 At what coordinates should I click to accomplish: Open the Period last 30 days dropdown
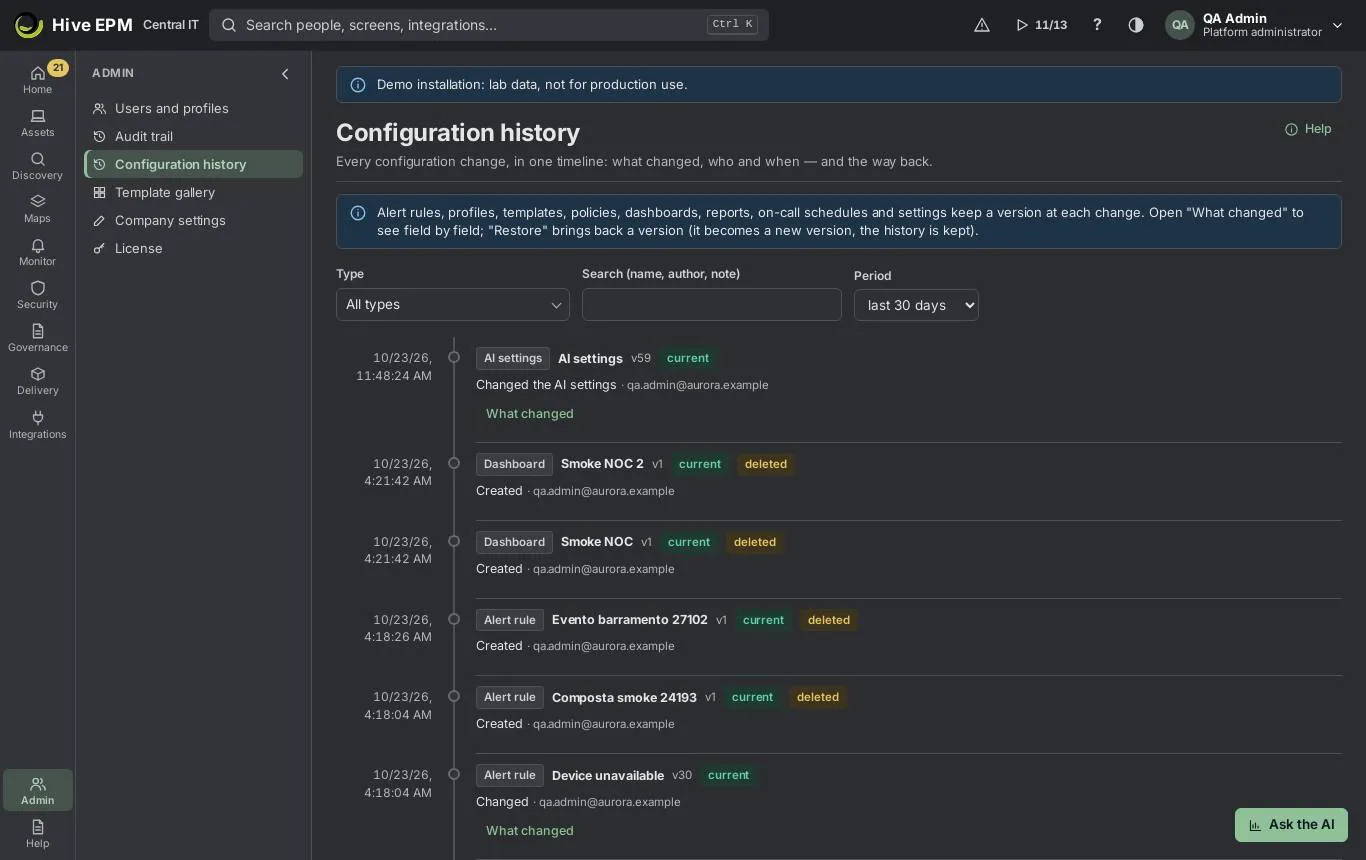click(x=916, y=305)
